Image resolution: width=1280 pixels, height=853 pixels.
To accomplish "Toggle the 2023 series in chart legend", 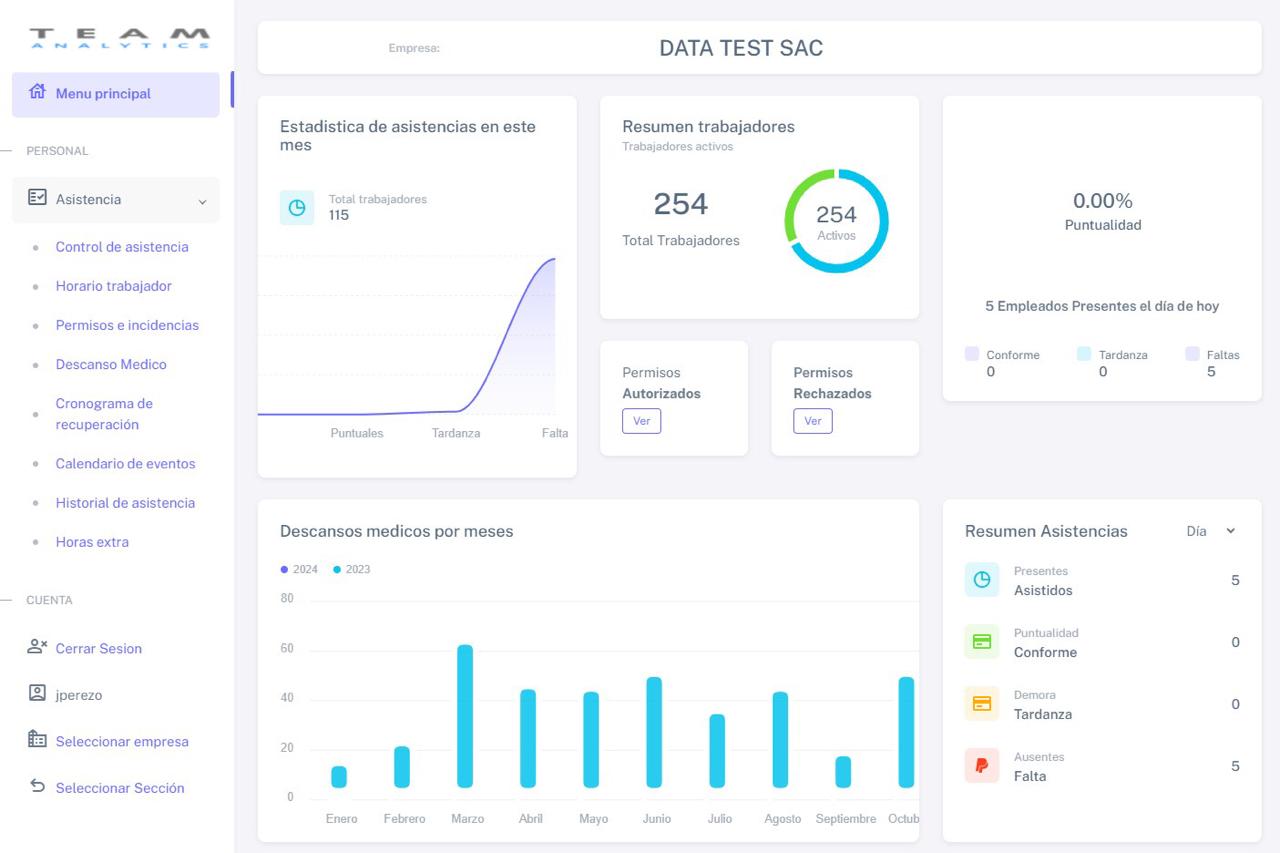I will coord(351,570).
